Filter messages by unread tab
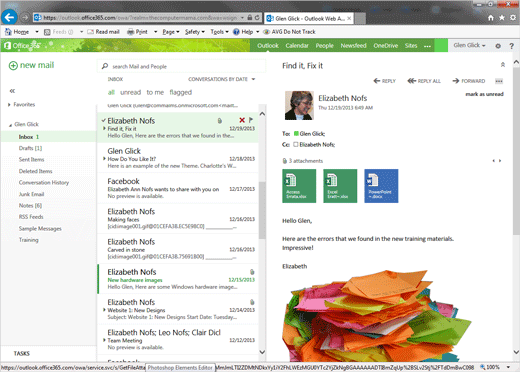This screenshot has height=372, width=520. click(130, 92)
